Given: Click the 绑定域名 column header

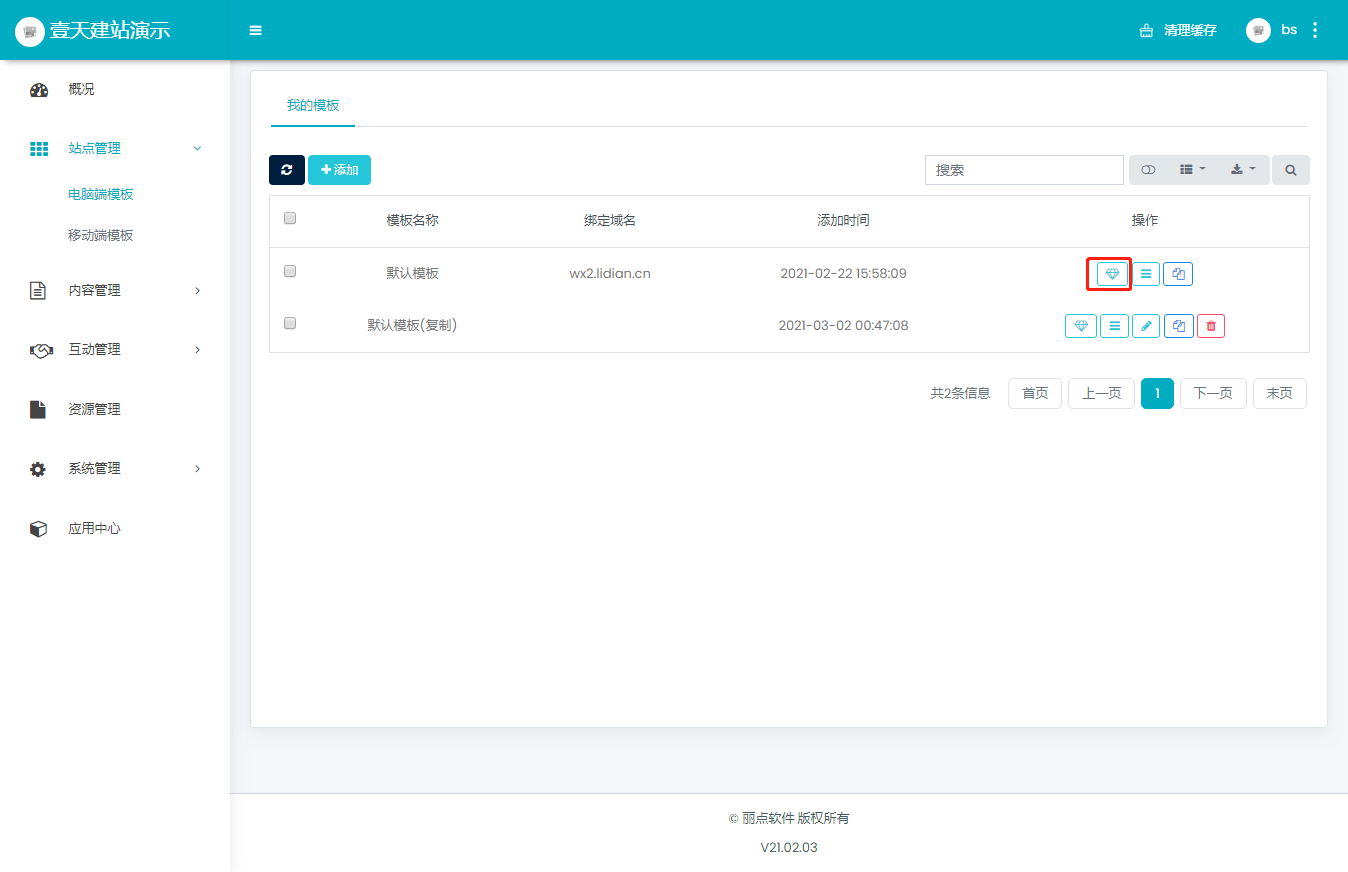Looking at the screenshot, I should [x=610, y=220].
